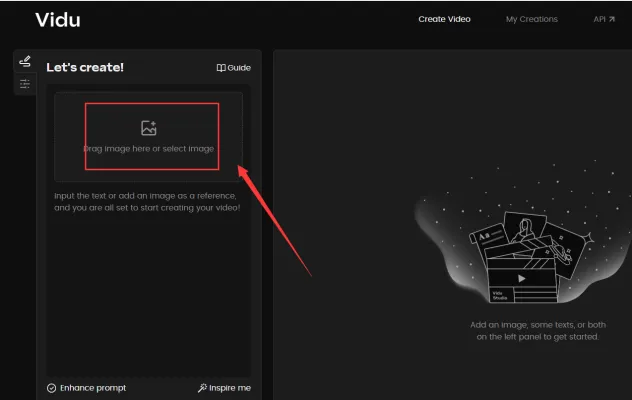Open the My Creations tab

tap(531, 19)
